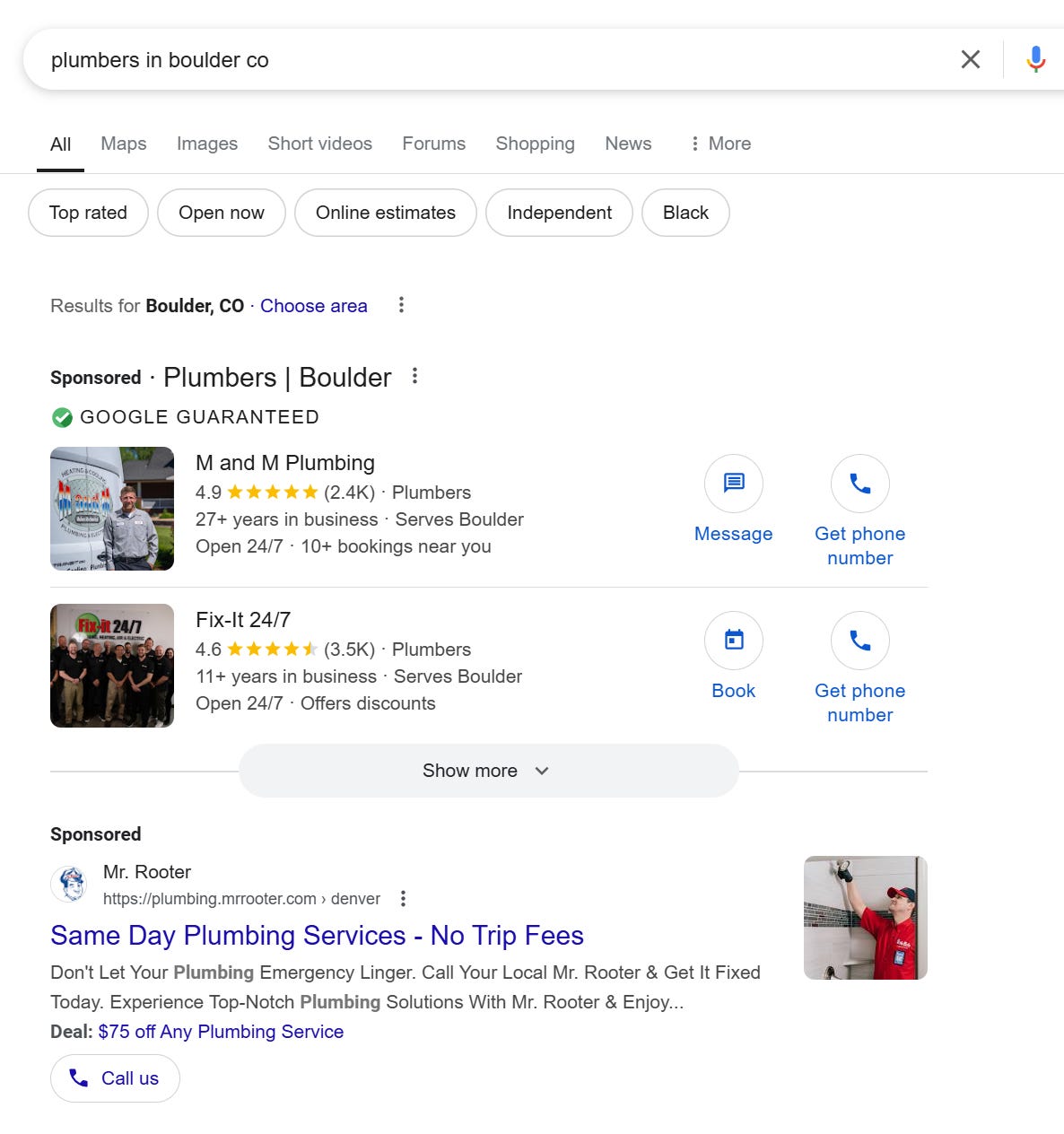The width and height of the screenshot is (1064, 1134).
Task: Click the Call us button
Action: [x=115, y=1078]
